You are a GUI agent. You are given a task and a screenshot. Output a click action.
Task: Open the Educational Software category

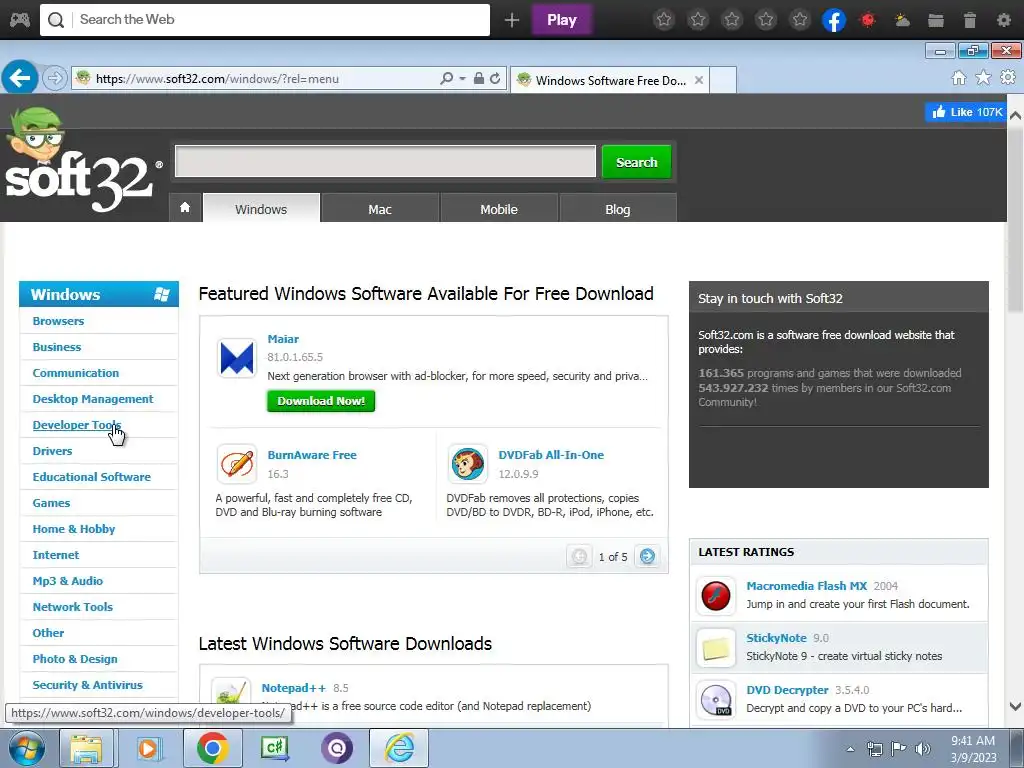pyautogui.click(x=91, y=477)
